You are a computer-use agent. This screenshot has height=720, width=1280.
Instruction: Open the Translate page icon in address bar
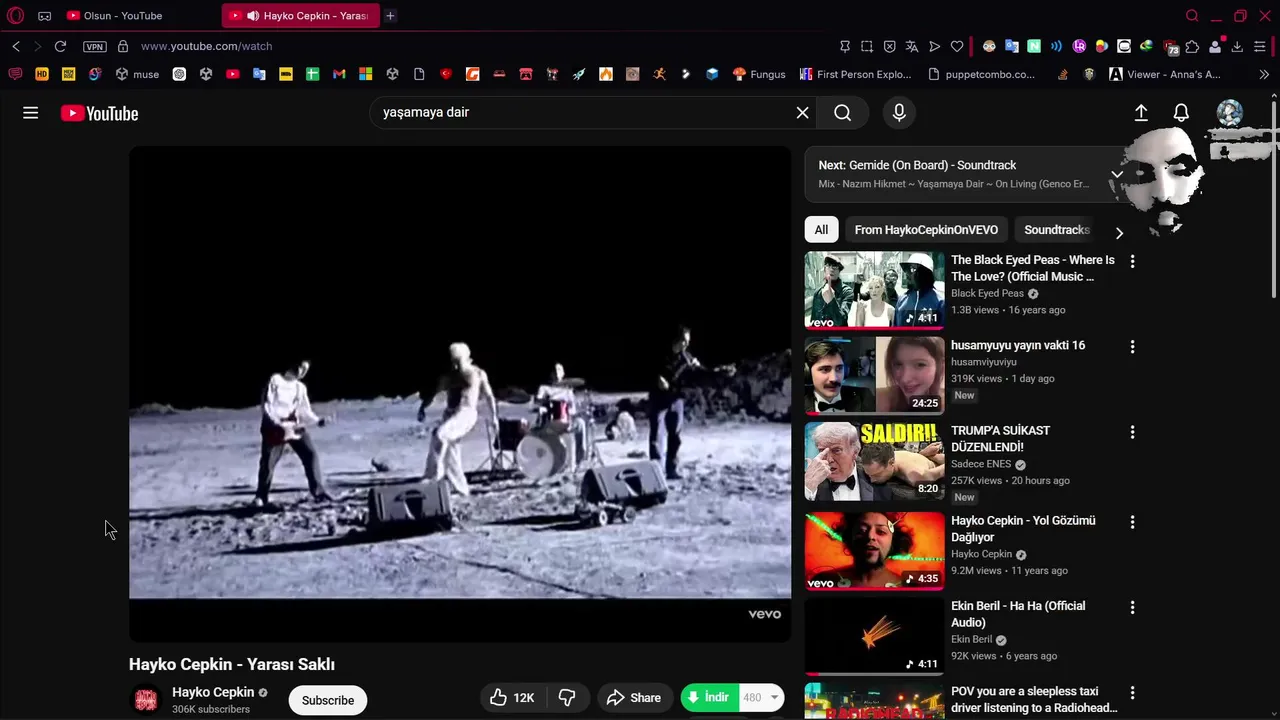[x=912, y=46]
